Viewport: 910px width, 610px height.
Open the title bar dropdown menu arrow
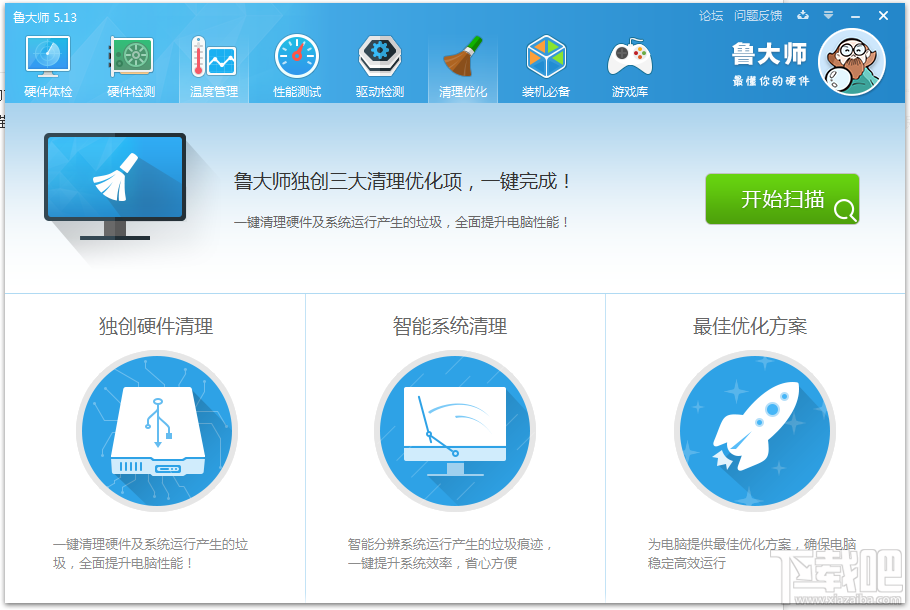click(829, 15)
